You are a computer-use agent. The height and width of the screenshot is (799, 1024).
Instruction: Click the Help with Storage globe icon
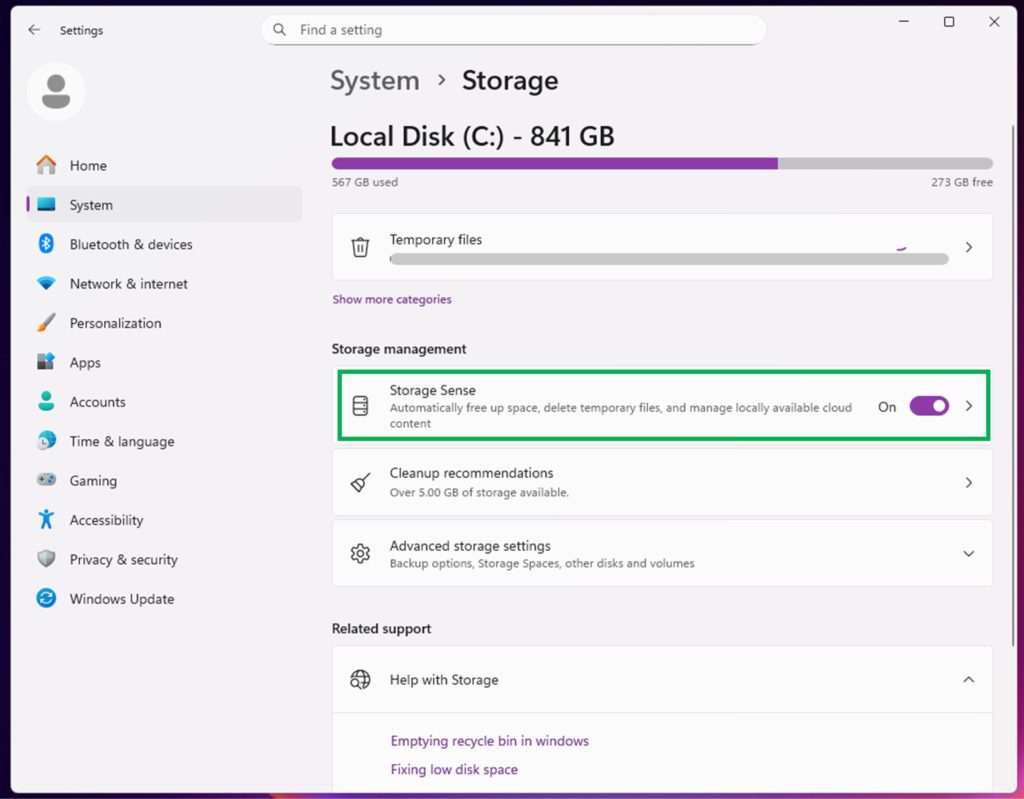pos(360,679)
